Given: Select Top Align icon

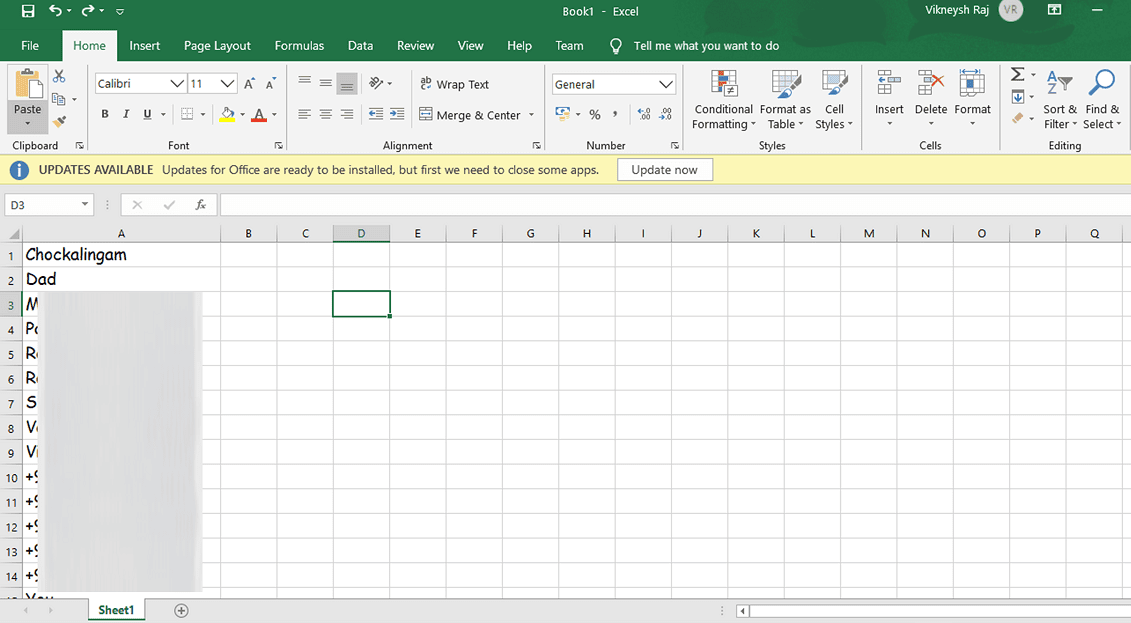Looking at the screenshot, I should (305, 82).
